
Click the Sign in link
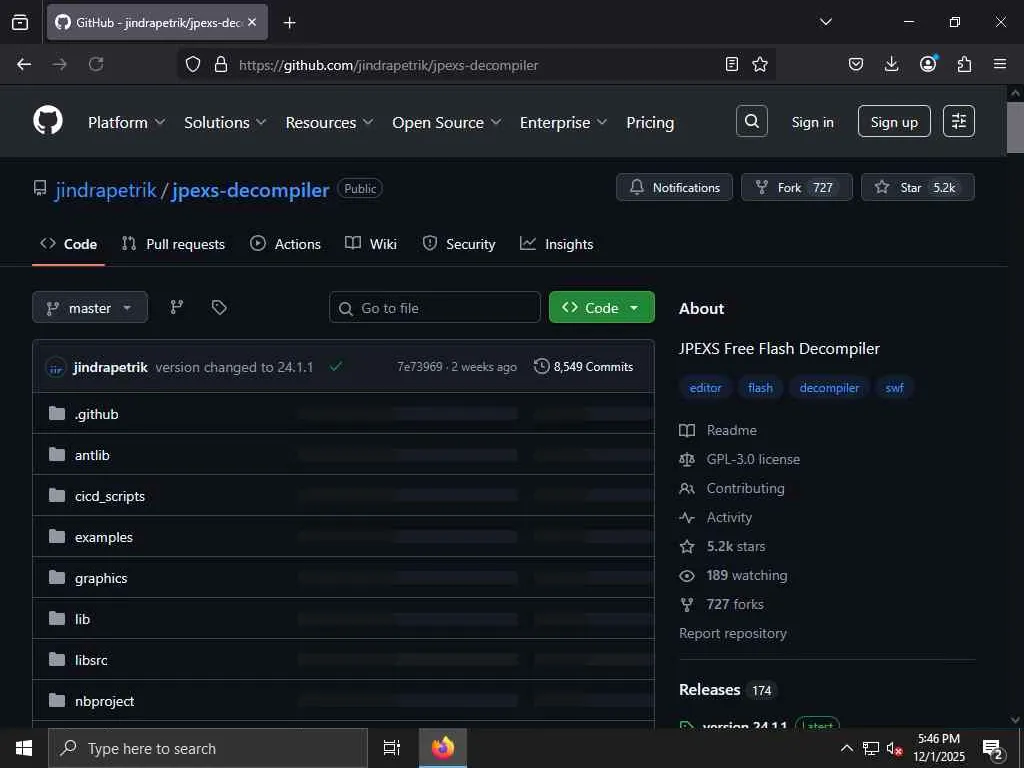(x=812, y=122)
